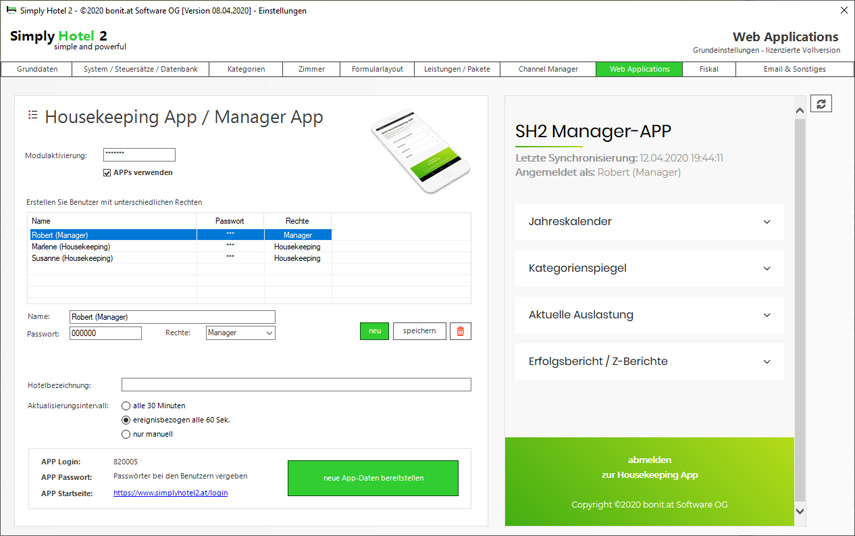Open the simplyhotel2.at/login link
The width and height of the screenshot is (855, 536).
(x=171, y=493)
